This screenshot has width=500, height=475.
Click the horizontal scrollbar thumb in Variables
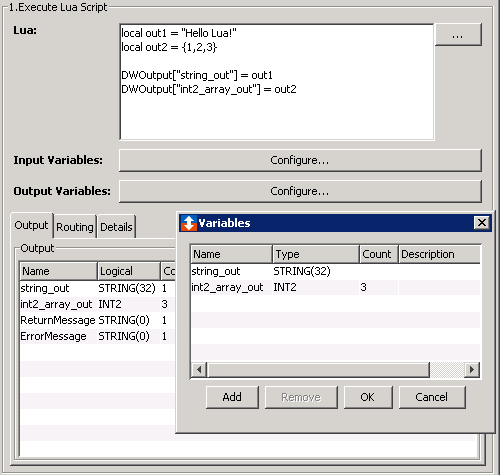pos(318,370)
